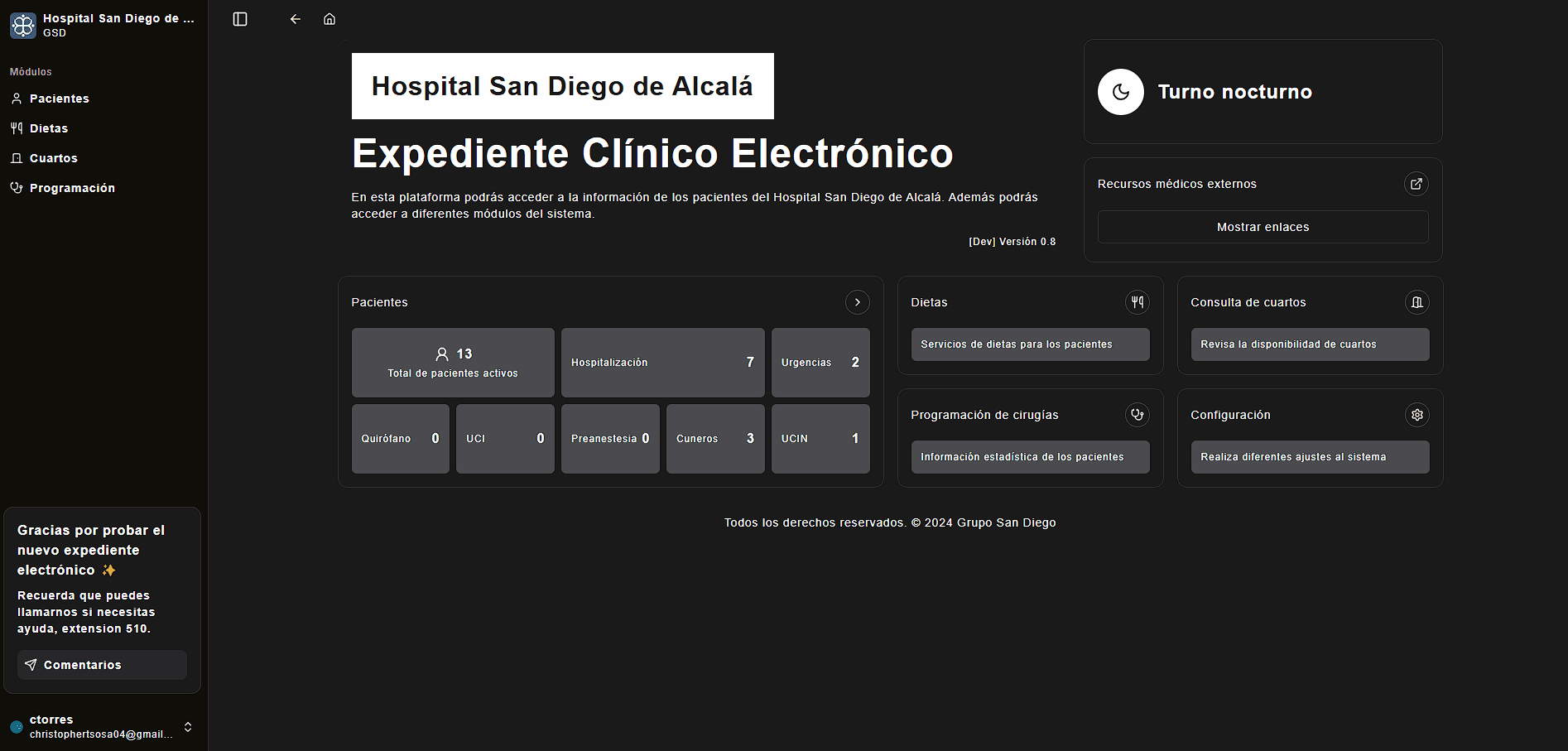Go back with the arrow icon
Viewport: 1568px width, 751px height.
[x=296, y=19]
